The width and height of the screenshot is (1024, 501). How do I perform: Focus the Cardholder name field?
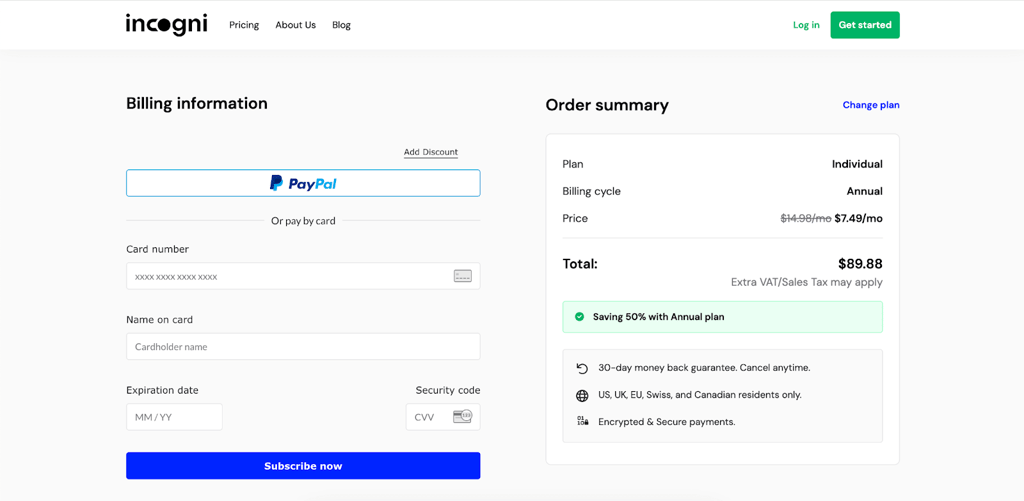[303, 347]
